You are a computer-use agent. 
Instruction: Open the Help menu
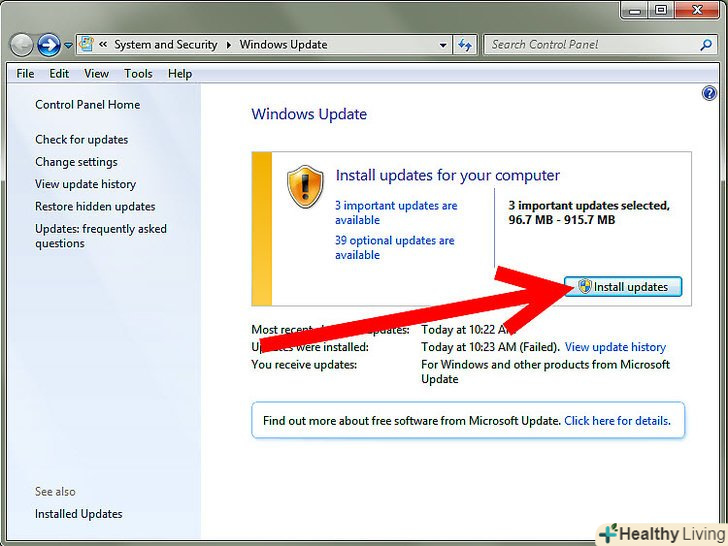pyautogui.click(x=180, y=74)
